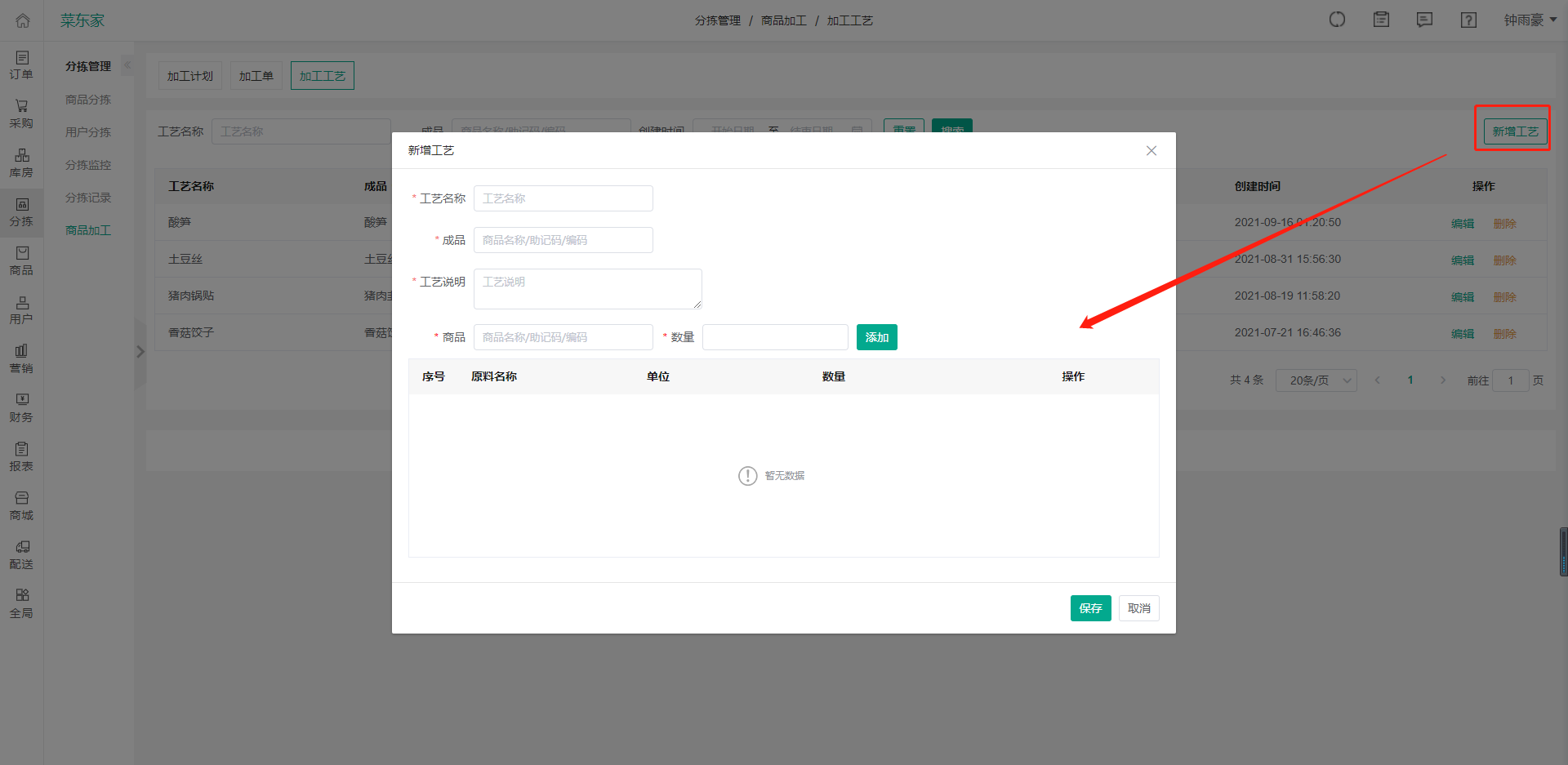
Task: Go to the 配送 delivery sidebar icon
Action: pyautogui.click(x=21, y=554)
